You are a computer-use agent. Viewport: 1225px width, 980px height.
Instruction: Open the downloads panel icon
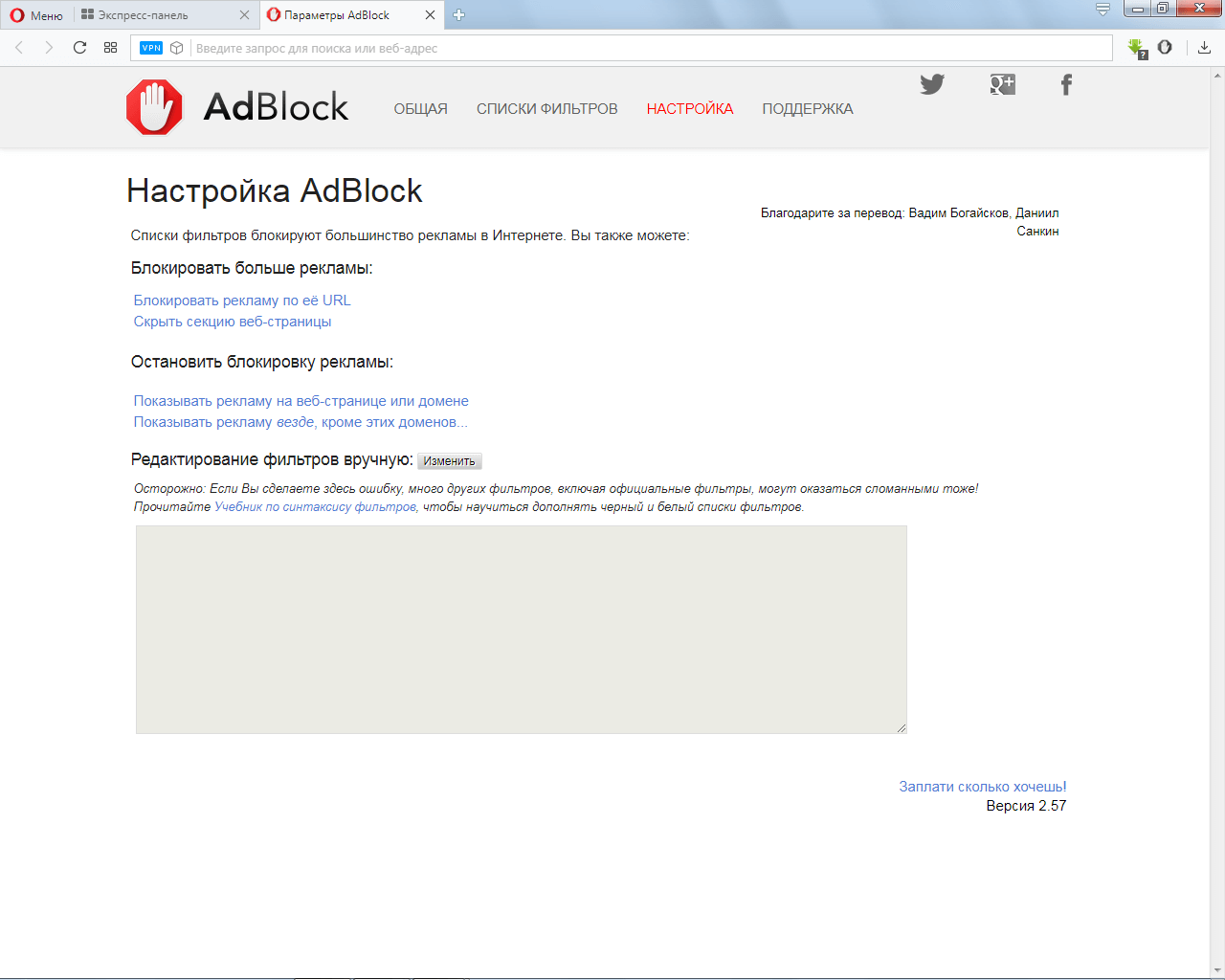click(1205, 48)
